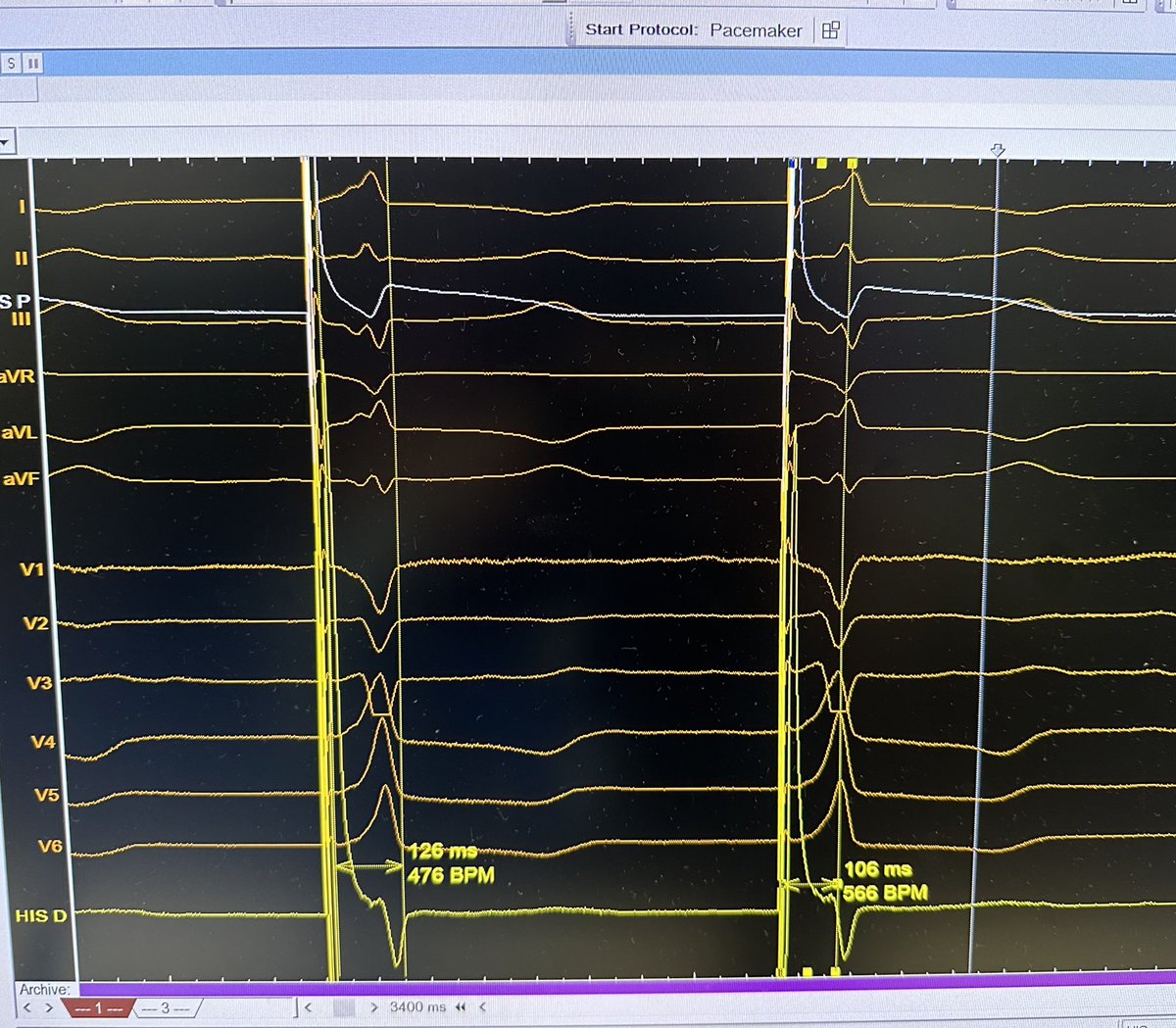Click the right arrow in the Archive bar

(49, 1007)
